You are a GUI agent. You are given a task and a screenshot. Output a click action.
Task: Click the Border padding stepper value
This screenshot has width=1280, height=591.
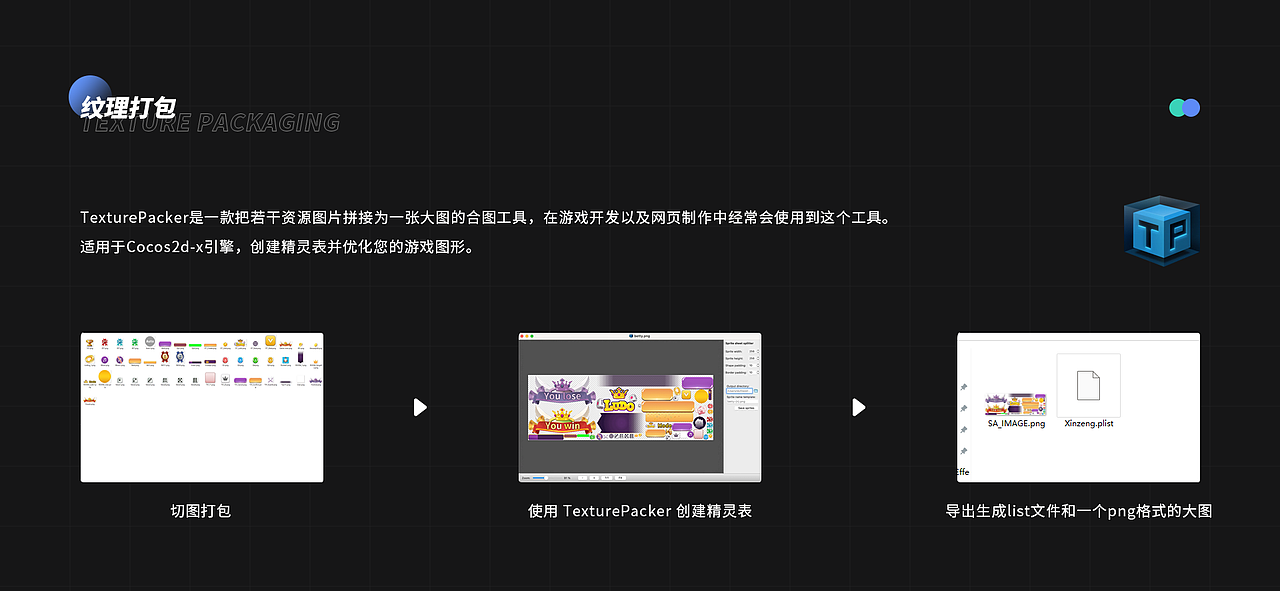pos(752,372)
